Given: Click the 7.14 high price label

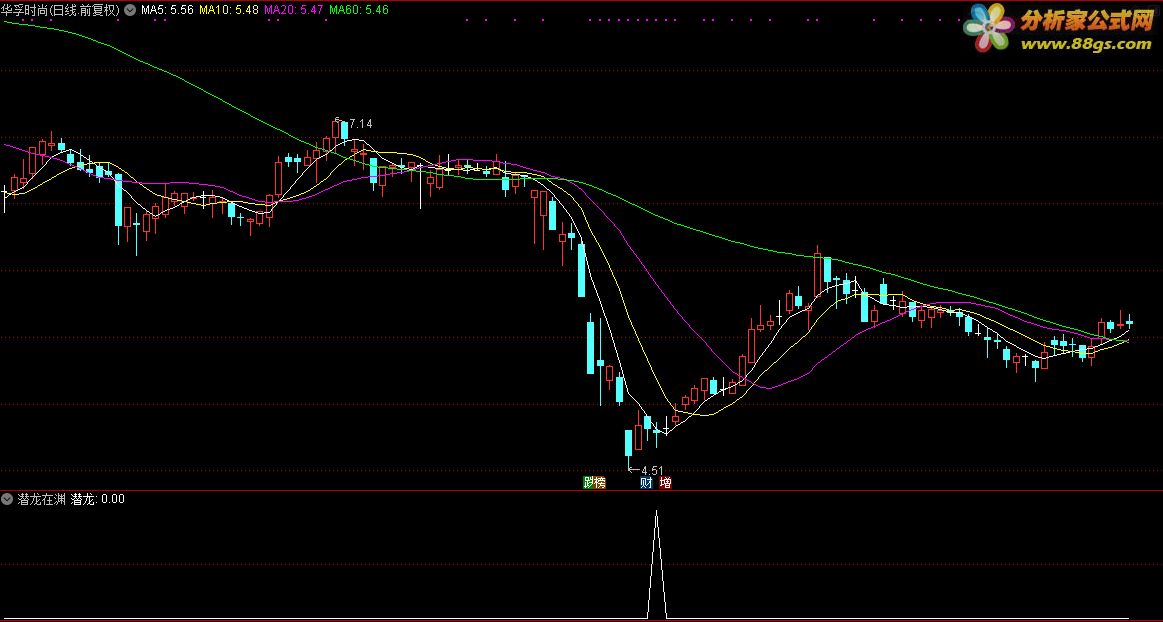Looking at the screenshot, I should [360, 124].
